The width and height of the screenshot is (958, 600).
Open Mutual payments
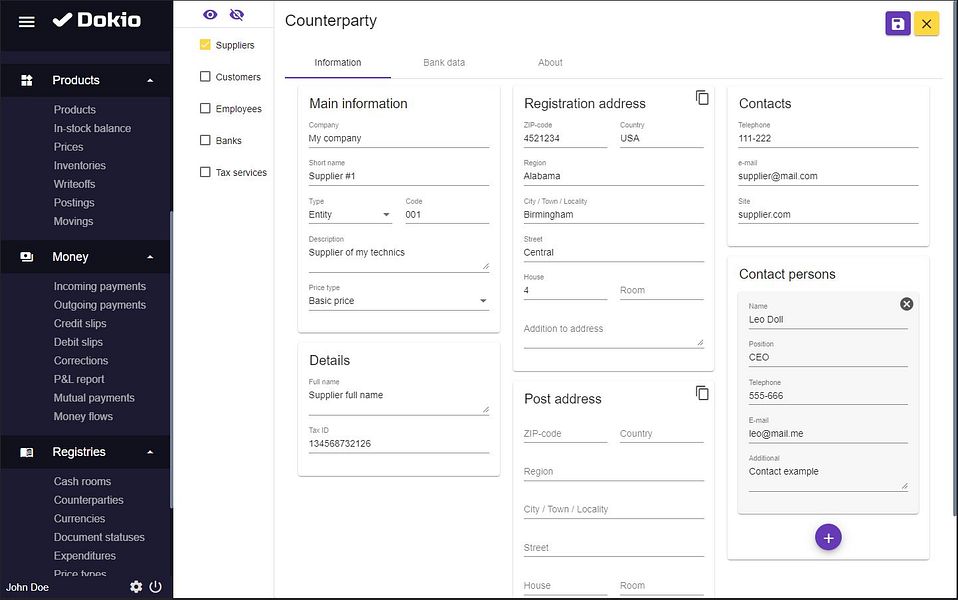(x=94, y=398)
